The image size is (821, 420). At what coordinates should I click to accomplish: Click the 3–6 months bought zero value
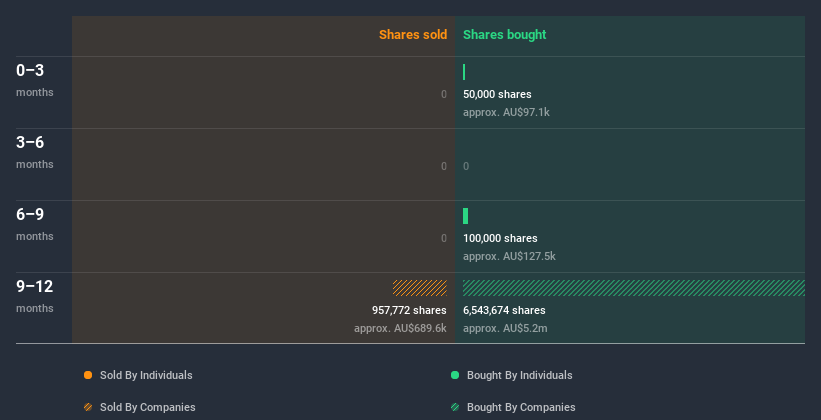click(x=466, y=167)
